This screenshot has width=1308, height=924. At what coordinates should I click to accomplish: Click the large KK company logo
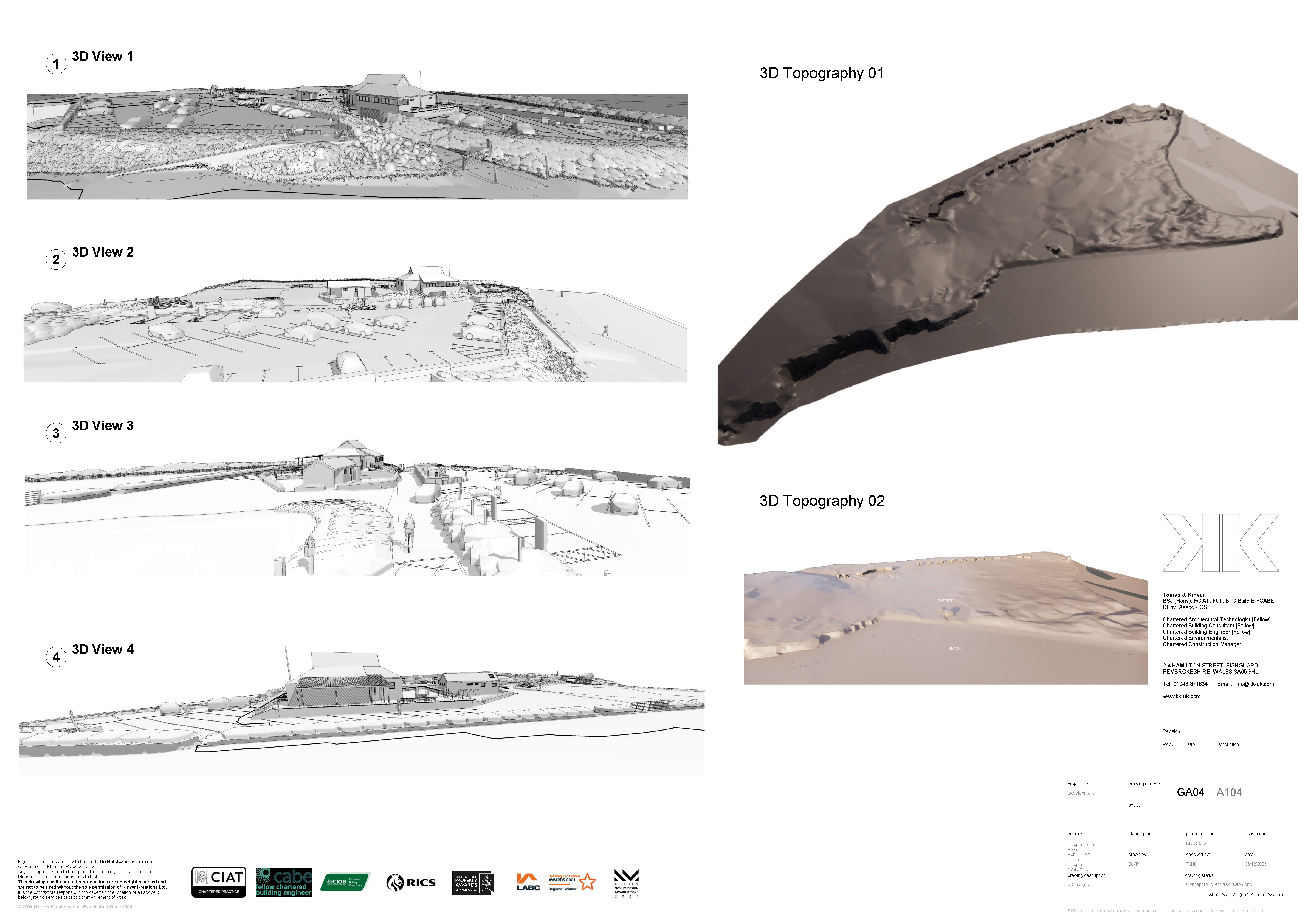click(x=1221, y=543)
